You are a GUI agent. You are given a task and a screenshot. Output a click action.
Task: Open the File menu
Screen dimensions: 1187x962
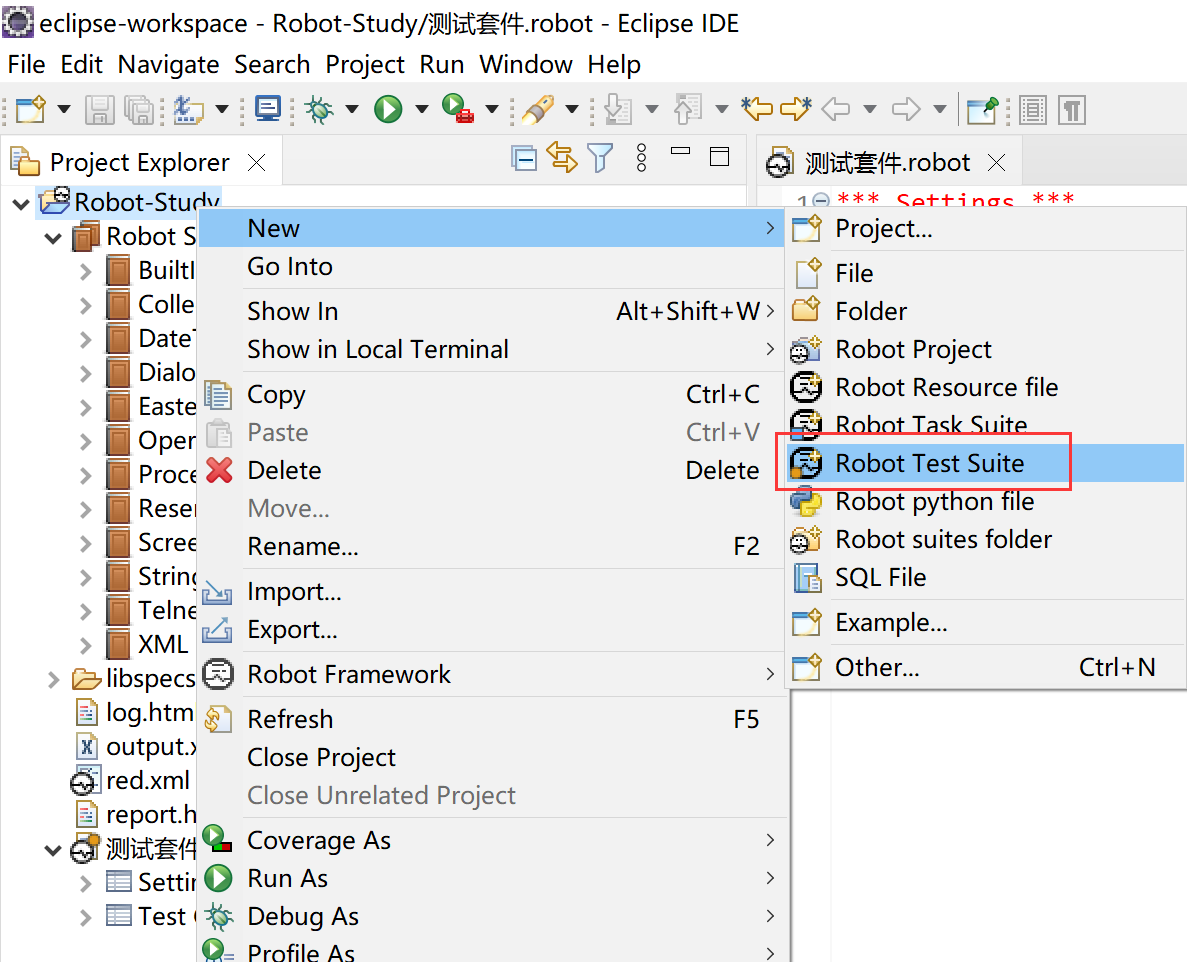coord(26,64)
